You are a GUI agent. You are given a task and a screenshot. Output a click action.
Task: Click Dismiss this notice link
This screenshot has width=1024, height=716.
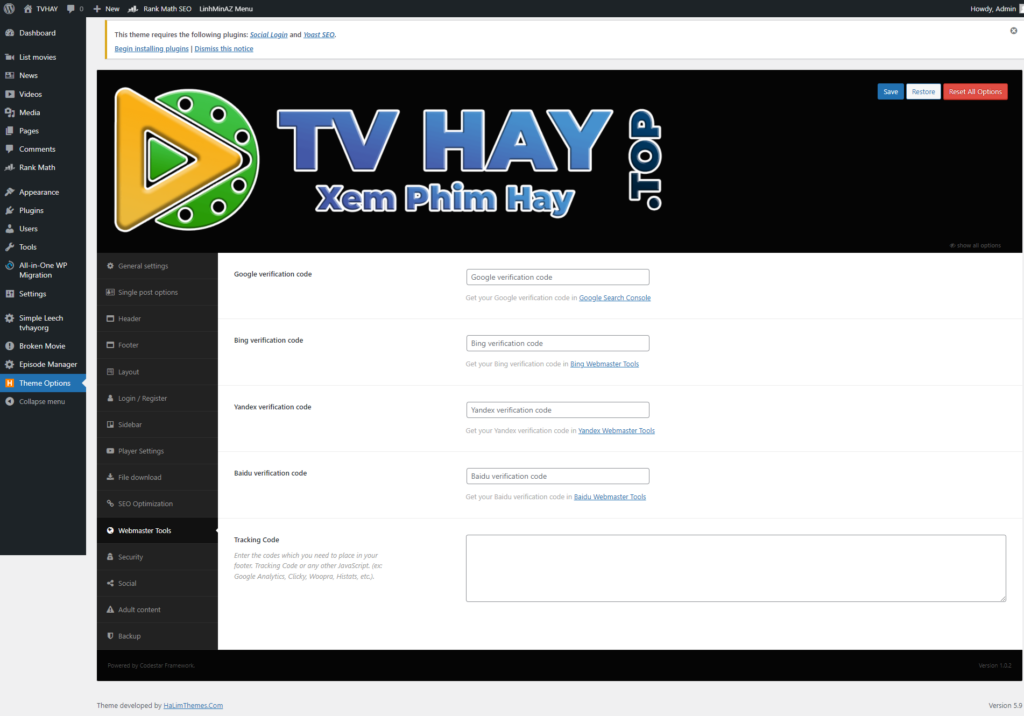pos(223,49)
